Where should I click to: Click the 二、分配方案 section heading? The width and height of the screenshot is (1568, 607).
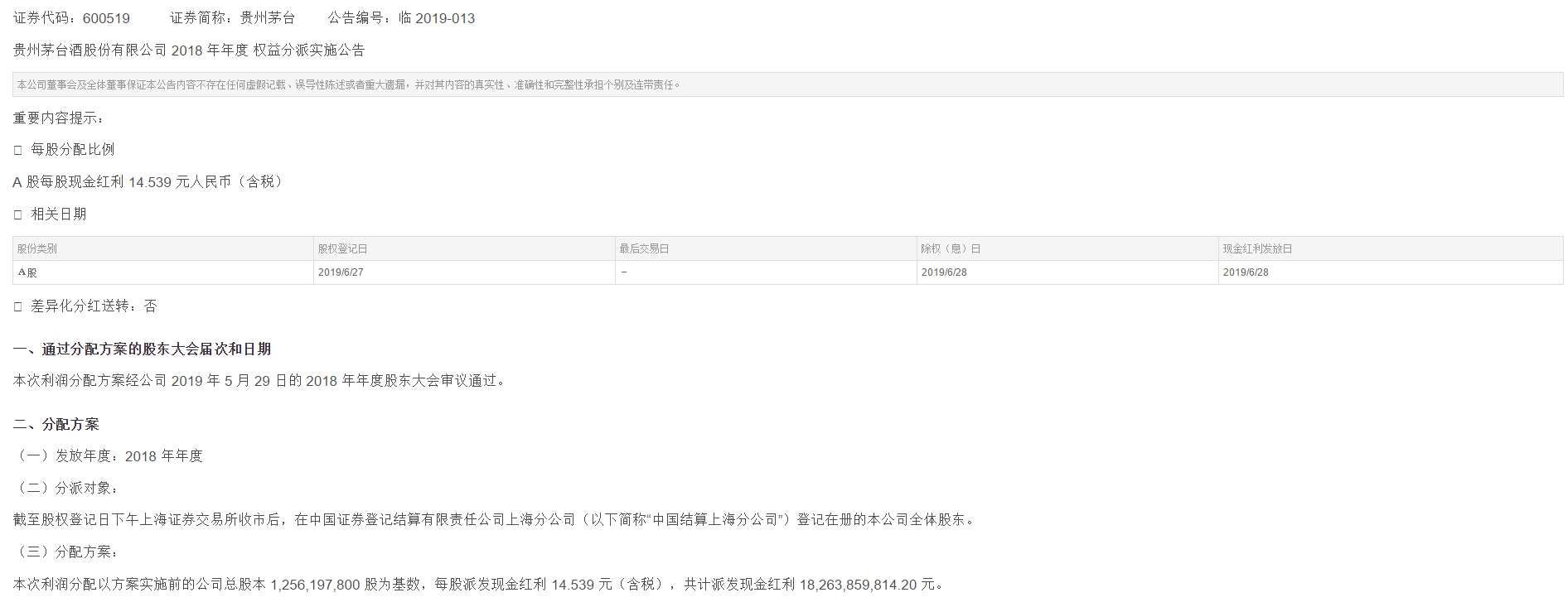click(56, 425)
